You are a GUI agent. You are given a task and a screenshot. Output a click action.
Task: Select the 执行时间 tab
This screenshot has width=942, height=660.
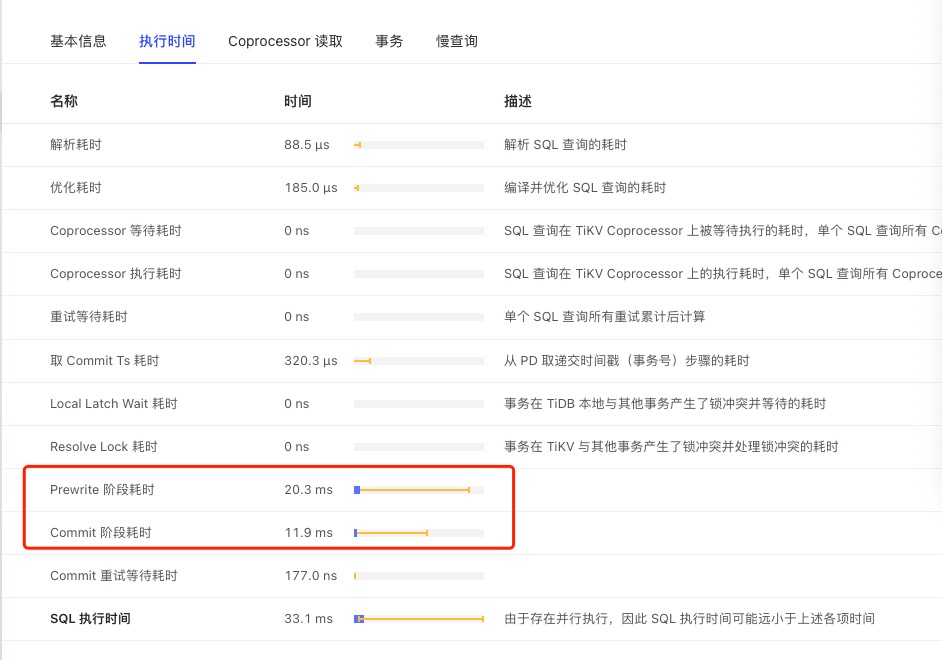(167, 41)
